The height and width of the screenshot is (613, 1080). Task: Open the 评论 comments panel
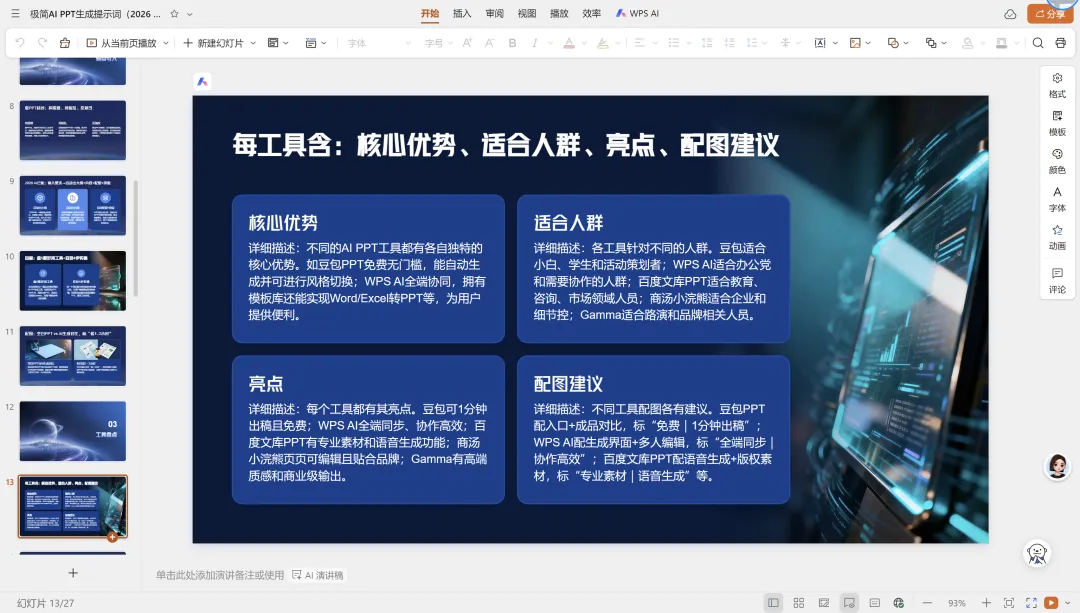tap(1057, 280)
